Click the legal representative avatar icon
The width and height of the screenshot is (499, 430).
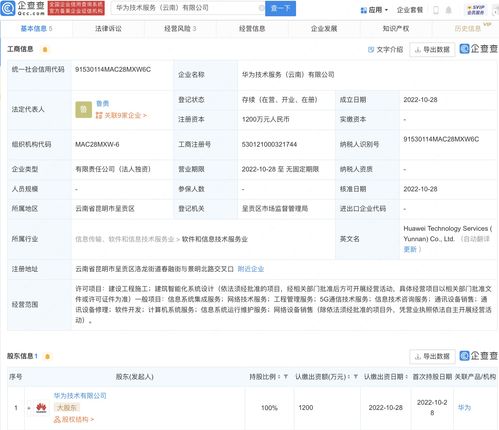[83, 109]
